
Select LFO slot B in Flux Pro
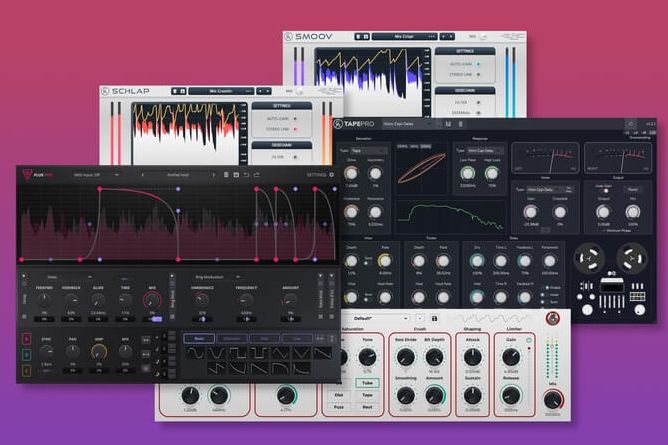click(x=26, y=355)
